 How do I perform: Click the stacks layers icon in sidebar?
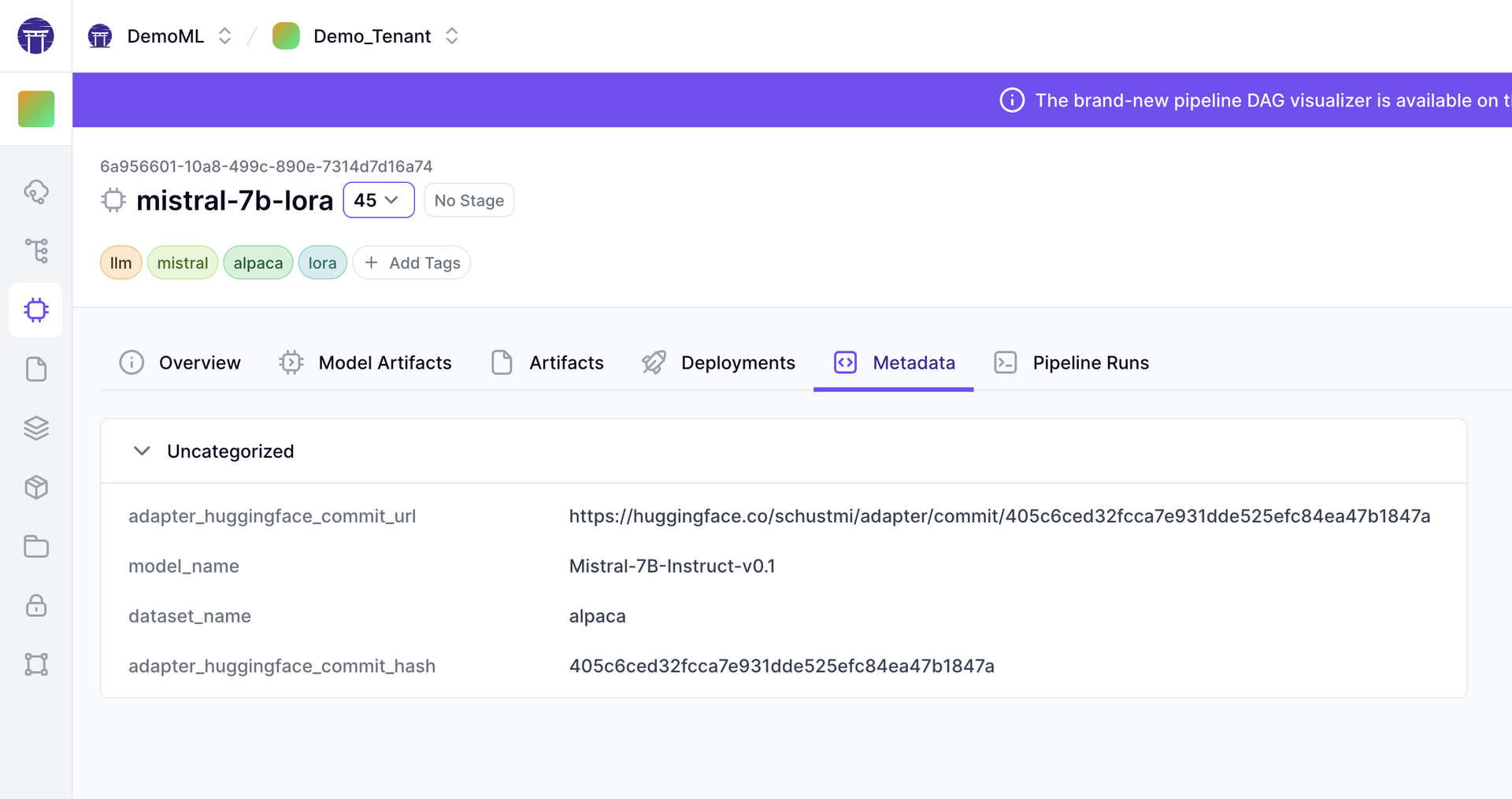[x=36, y=428]
